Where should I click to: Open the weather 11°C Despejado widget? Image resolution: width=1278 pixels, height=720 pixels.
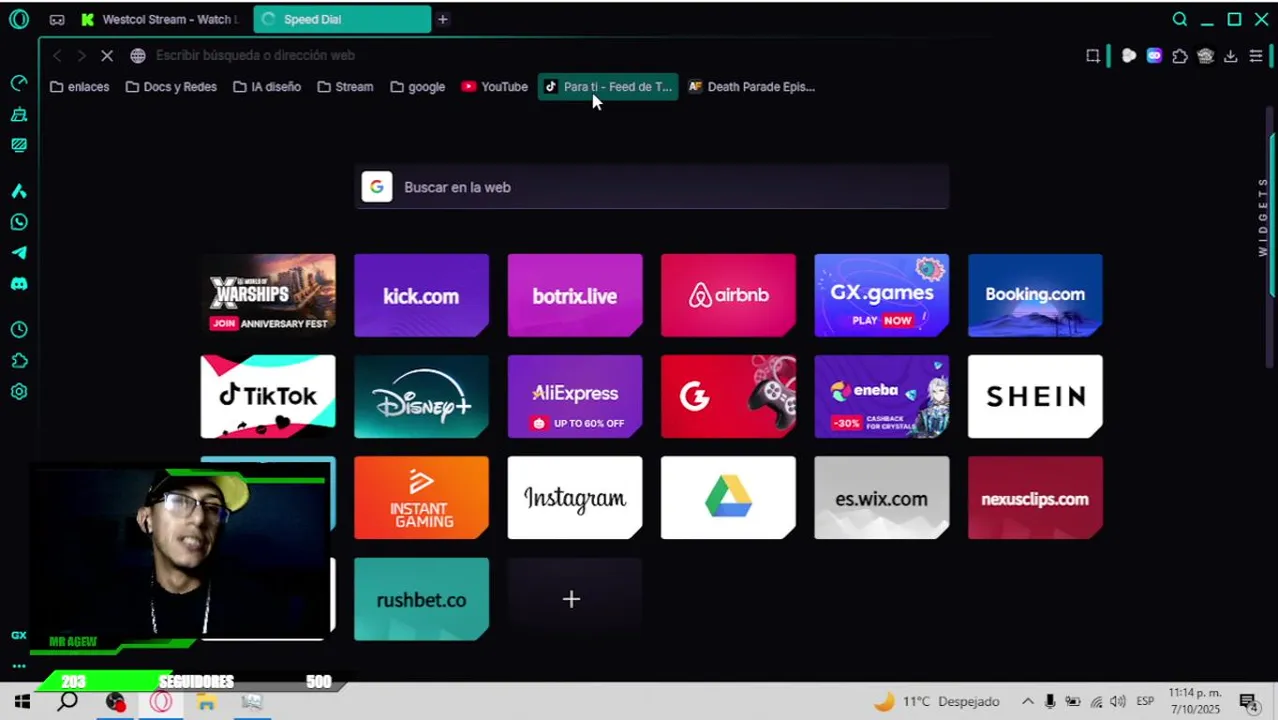pos(936,702)
